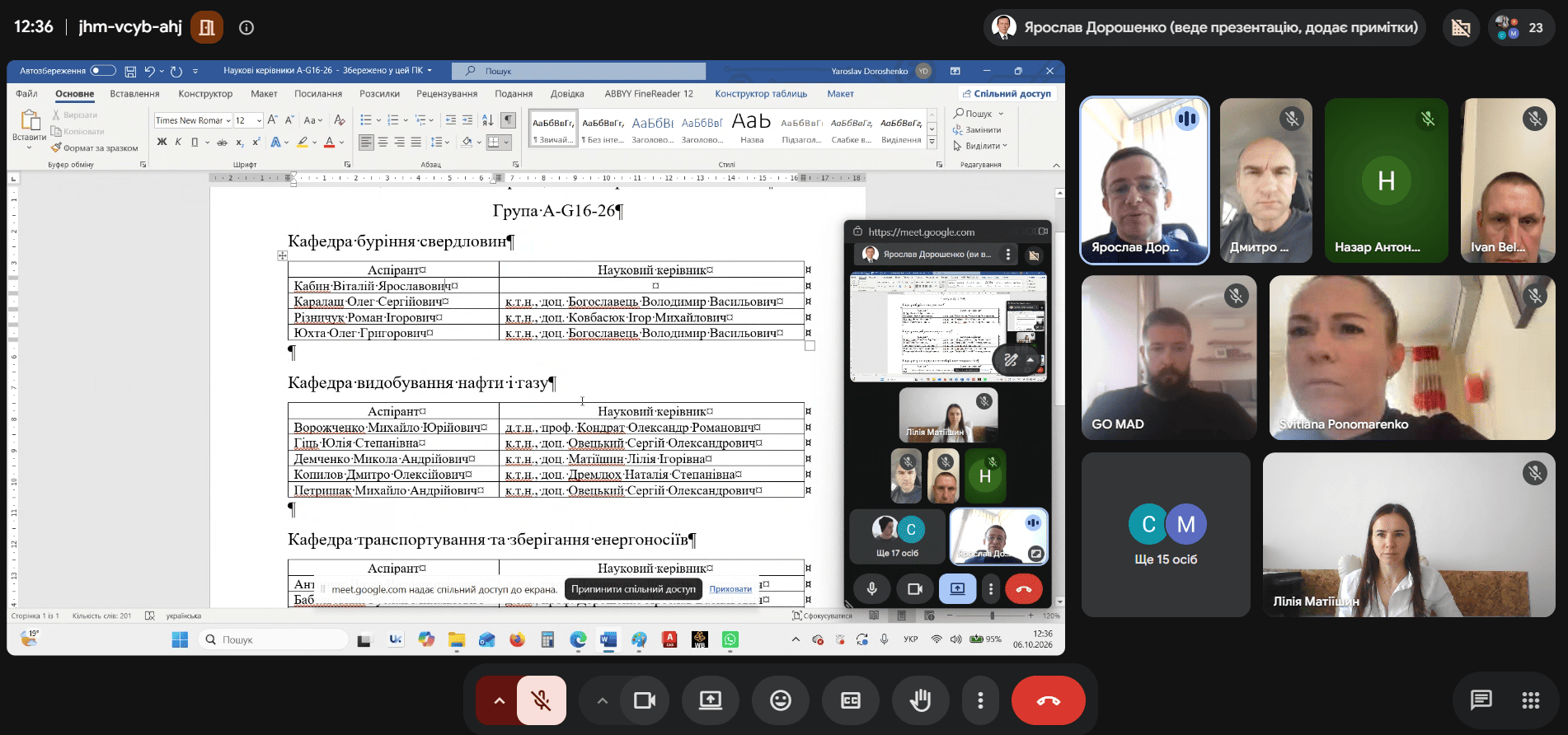Click the Word zoom slider in the status bar
The width and height of the screenshot is (1568, 735).
click(x=992, y=616)
